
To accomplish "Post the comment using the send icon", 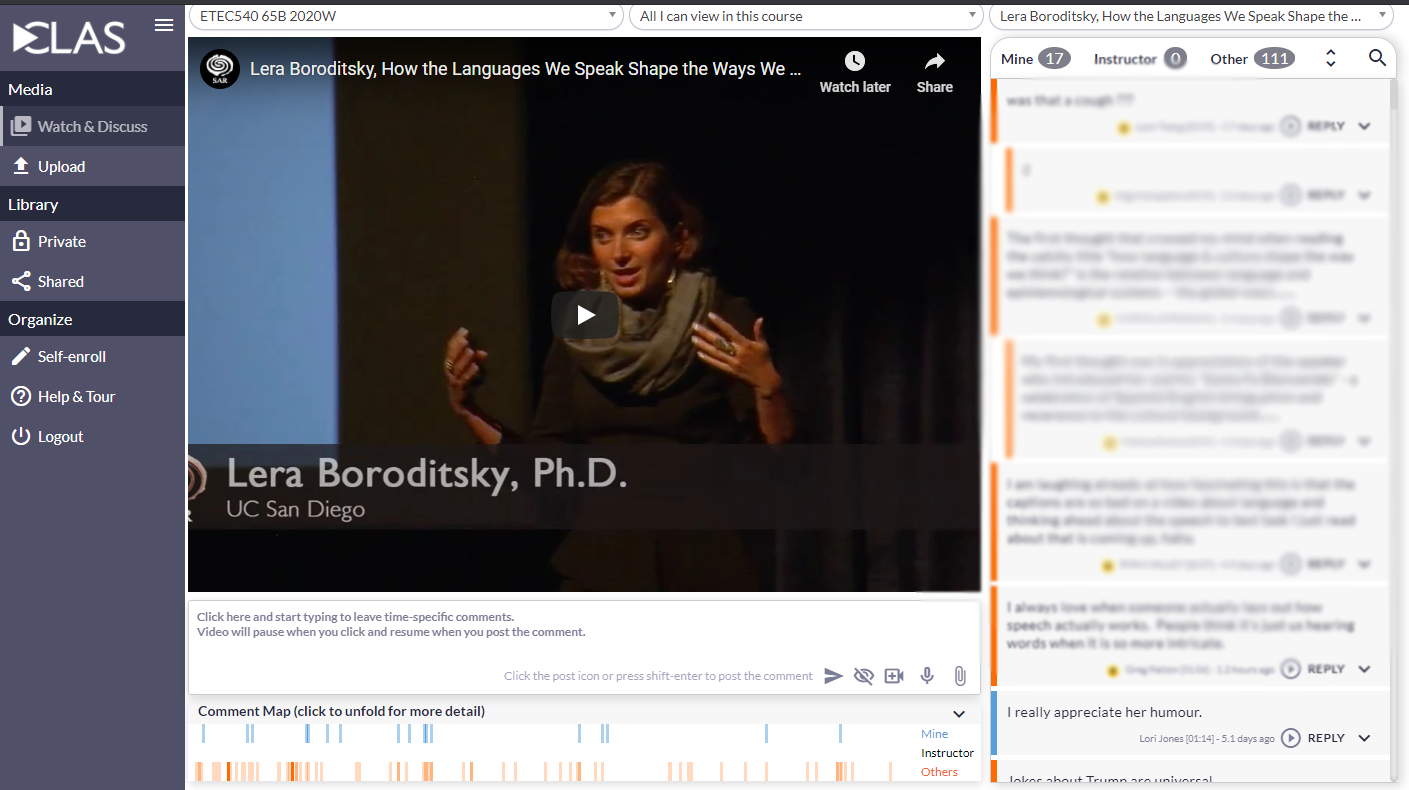I will tap(834, 675).
